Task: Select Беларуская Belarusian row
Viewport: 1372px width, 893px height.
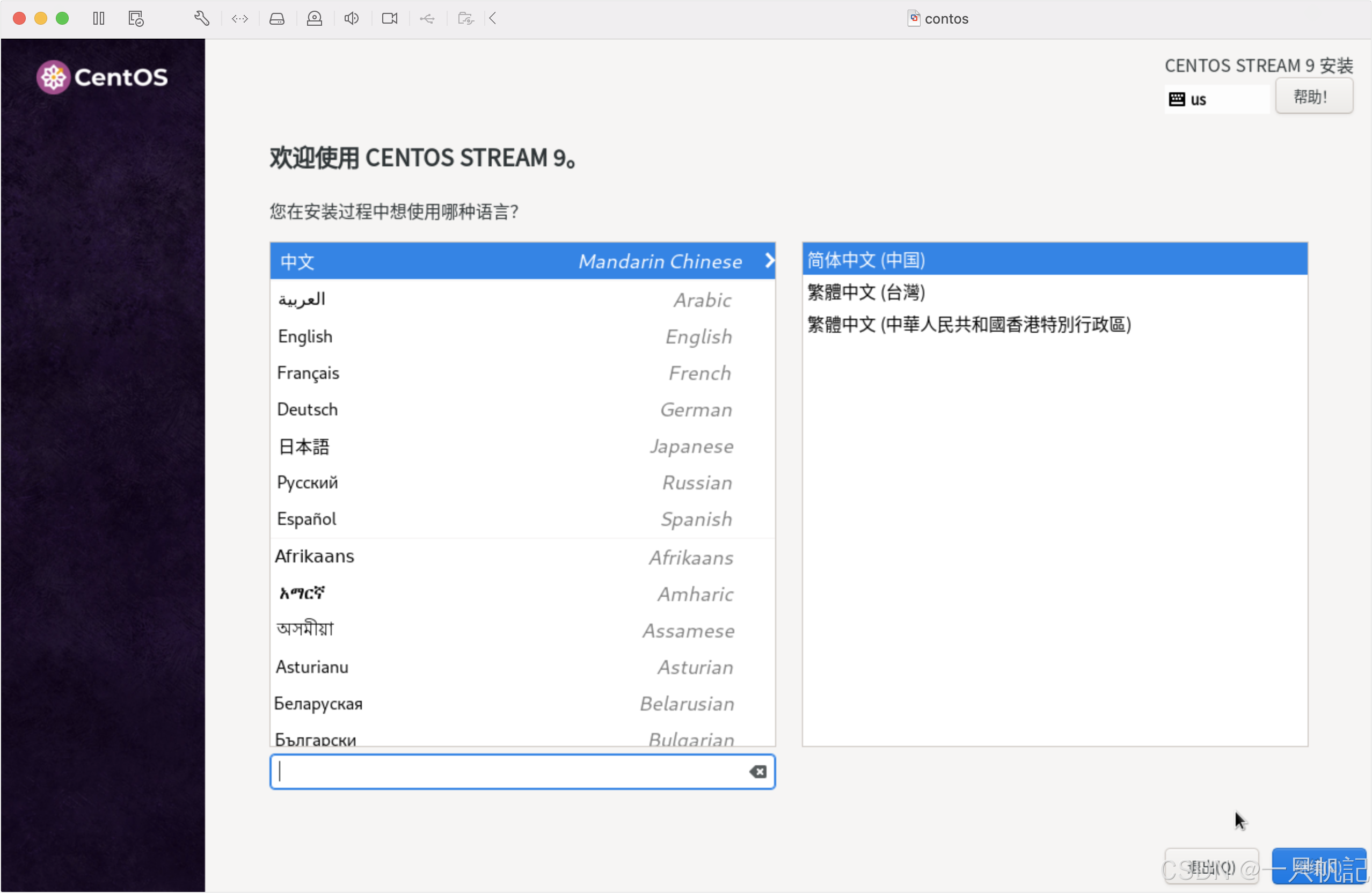Action: [522, 704]
